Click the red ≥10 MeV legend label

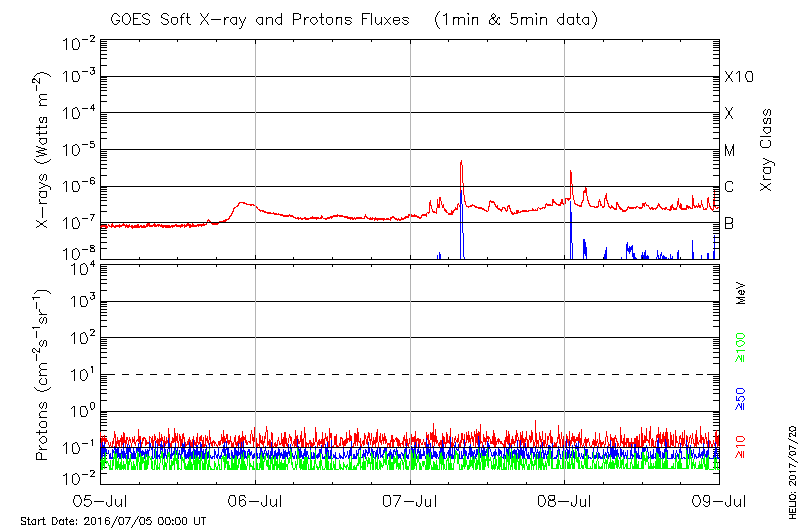(742, 446)
